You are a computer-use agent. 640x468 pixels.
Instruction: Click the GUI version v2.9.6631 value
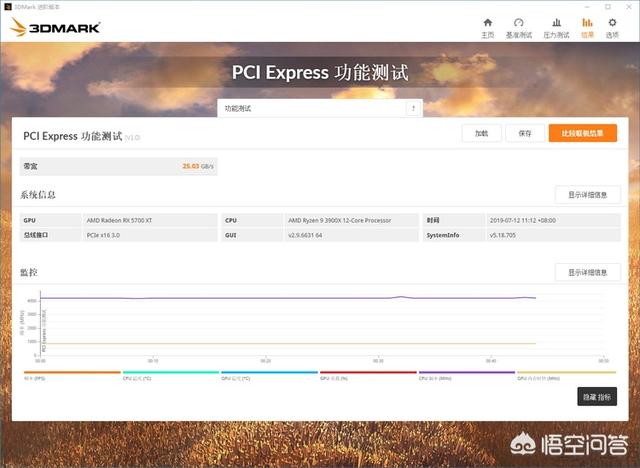(305, 235)
